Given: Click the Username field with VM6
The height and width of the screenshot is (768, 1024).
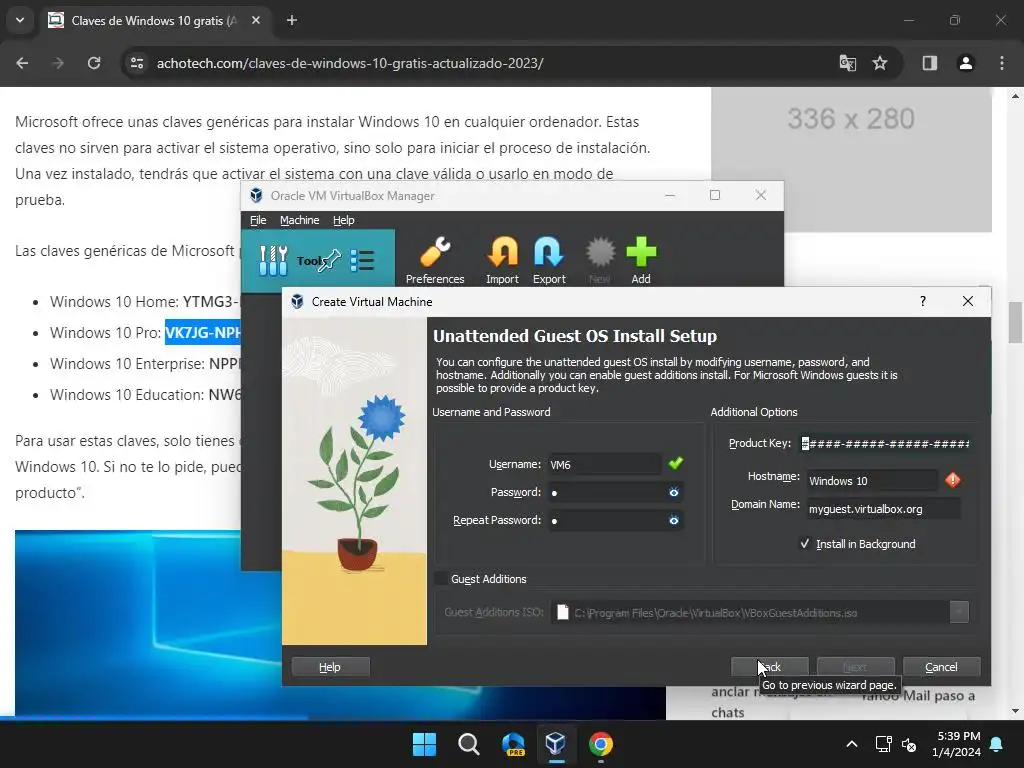Looking at the screenshot, I should pyautogui.click(x=605, y=464).
